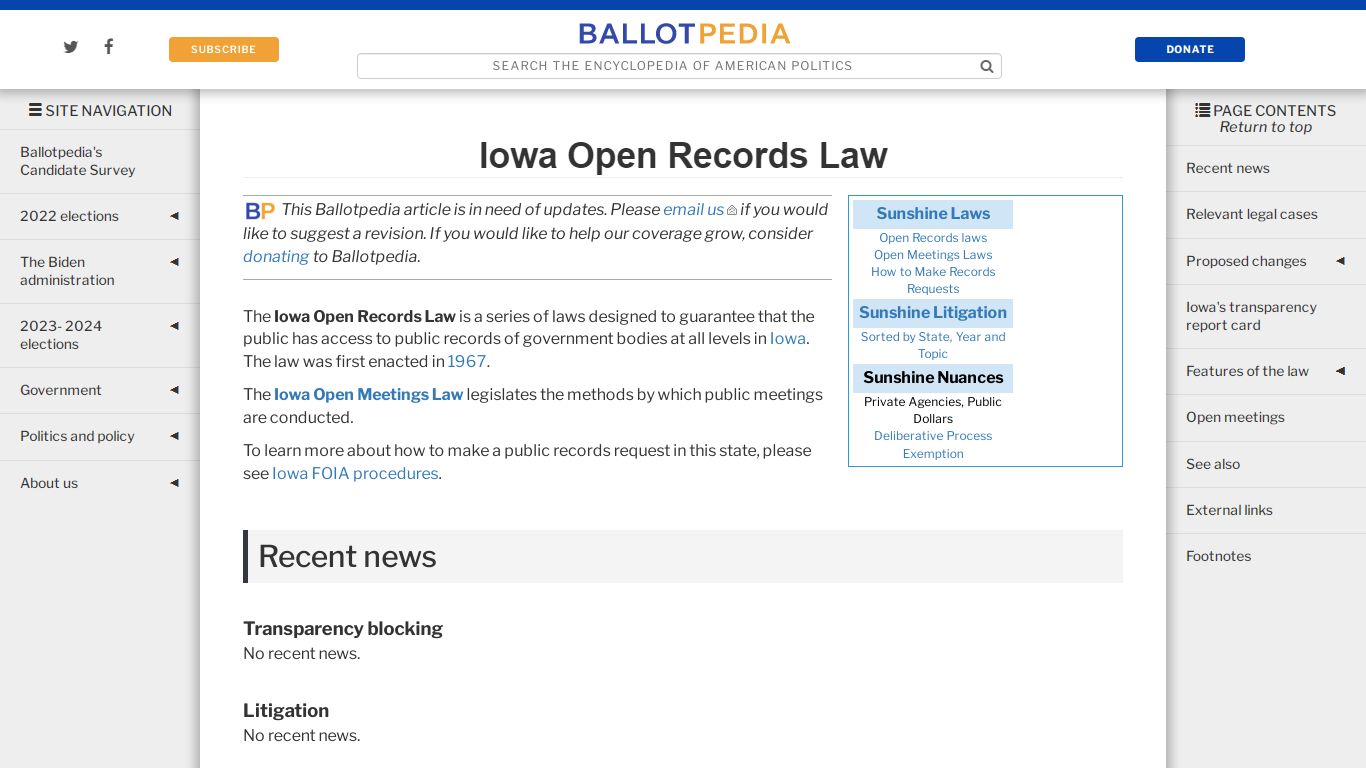Open Sorted by State, Year and Topic link
The image size is (1366, 768).
click(x=933, y=345)
